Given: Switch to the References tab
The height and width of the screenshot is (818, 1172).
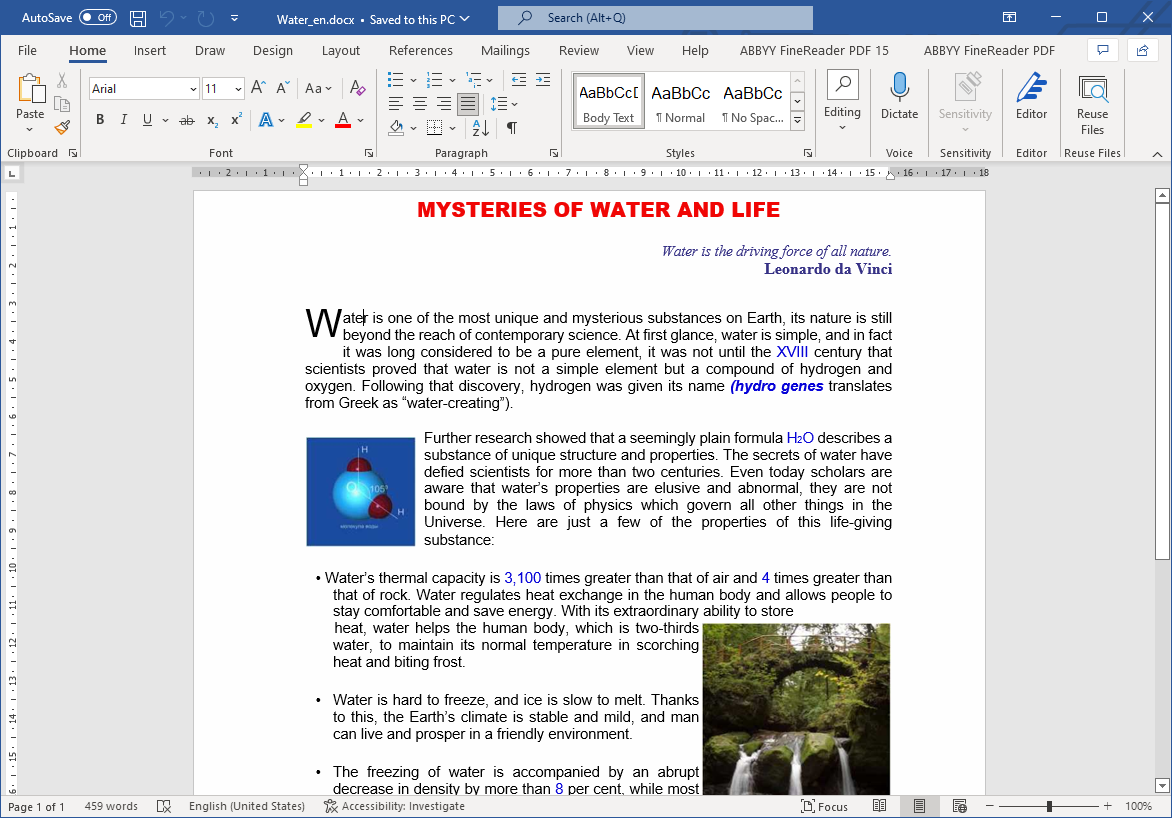Looking at the screenshot, I should tap(421, 50).
